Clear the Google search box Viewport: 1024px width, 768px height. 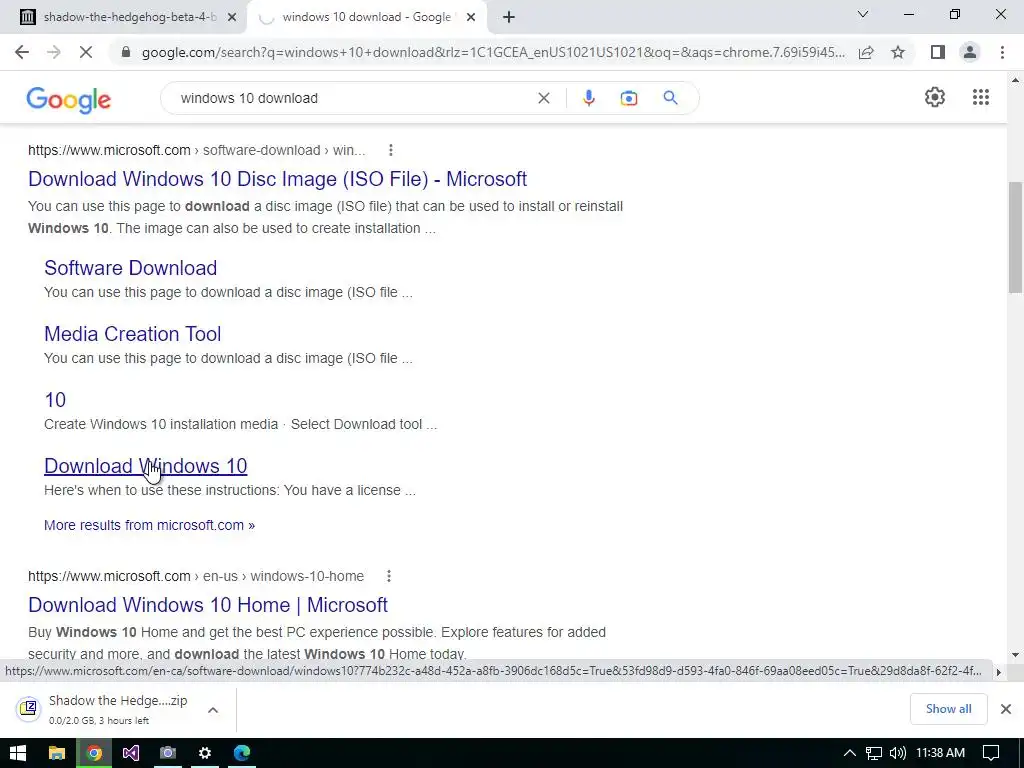pos(543,98)
